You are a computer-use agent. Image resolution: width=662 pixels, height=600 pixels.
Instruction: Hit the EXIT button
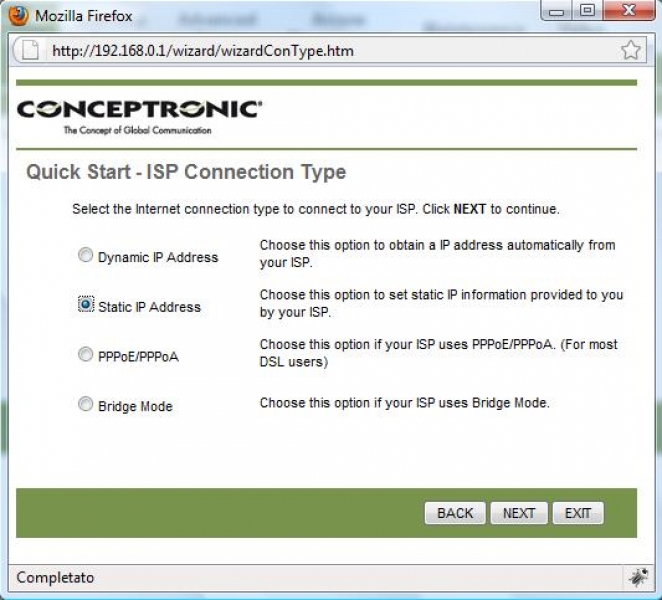click(578, 513)
